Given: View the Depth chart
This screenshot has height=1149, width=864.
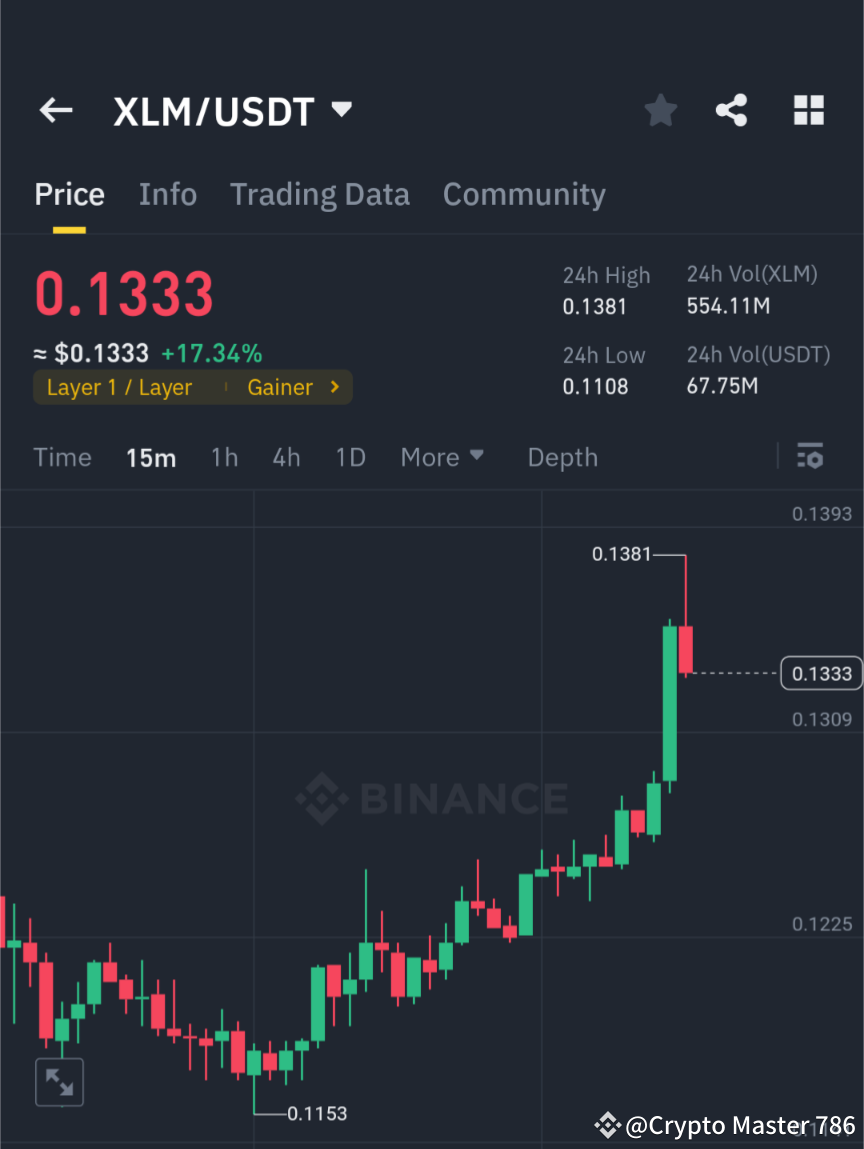Looking at the screenshot, I should pyautogui.click(x=562, y=457).
